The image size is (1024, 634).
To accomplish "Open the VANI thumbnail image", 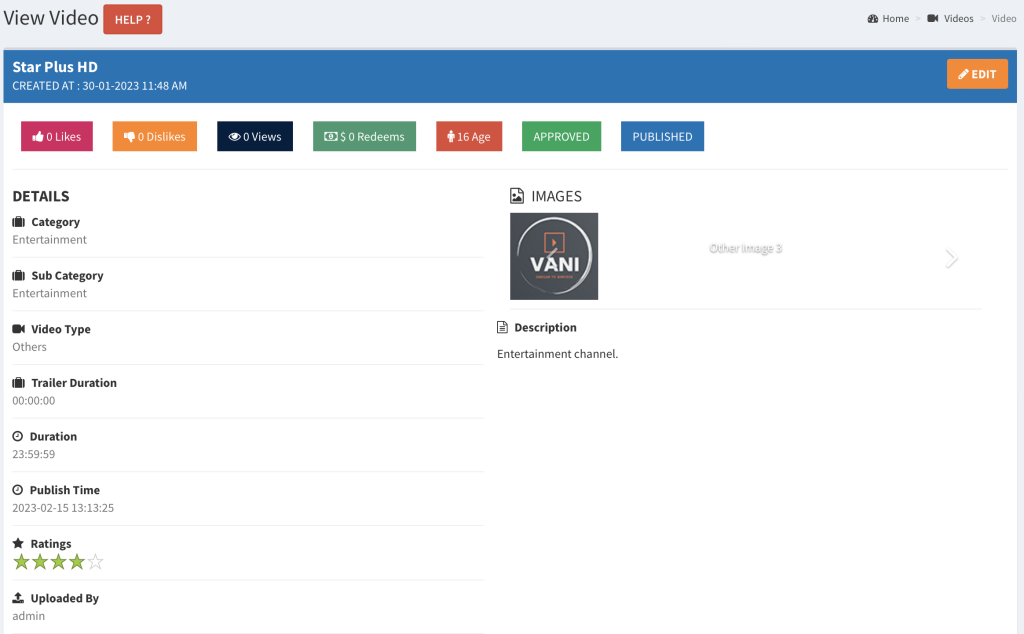I will point(554,257).
